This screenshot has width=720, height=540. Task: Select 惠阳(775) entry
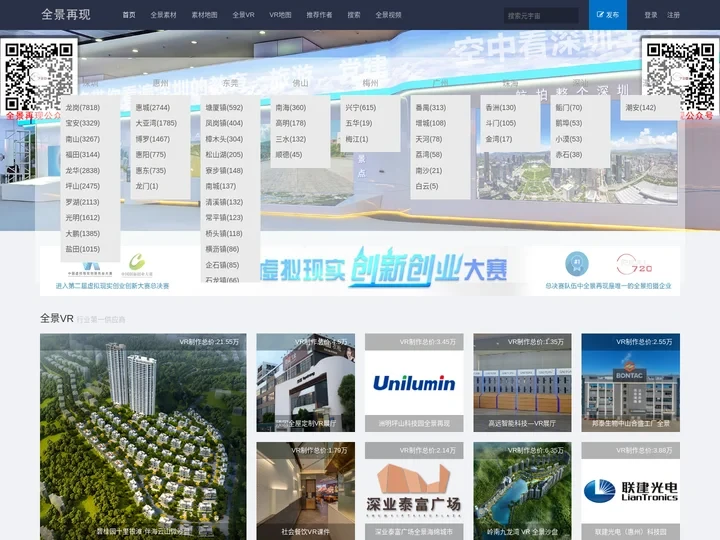(151, 154)
